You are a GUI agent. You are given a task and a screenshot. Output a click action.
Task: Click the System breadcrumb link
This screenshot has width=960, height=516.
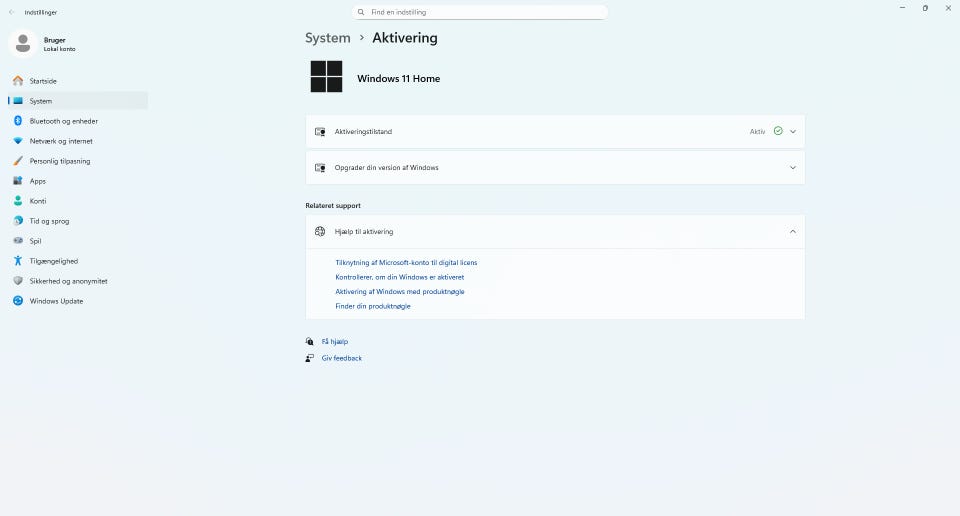[328, 38]
